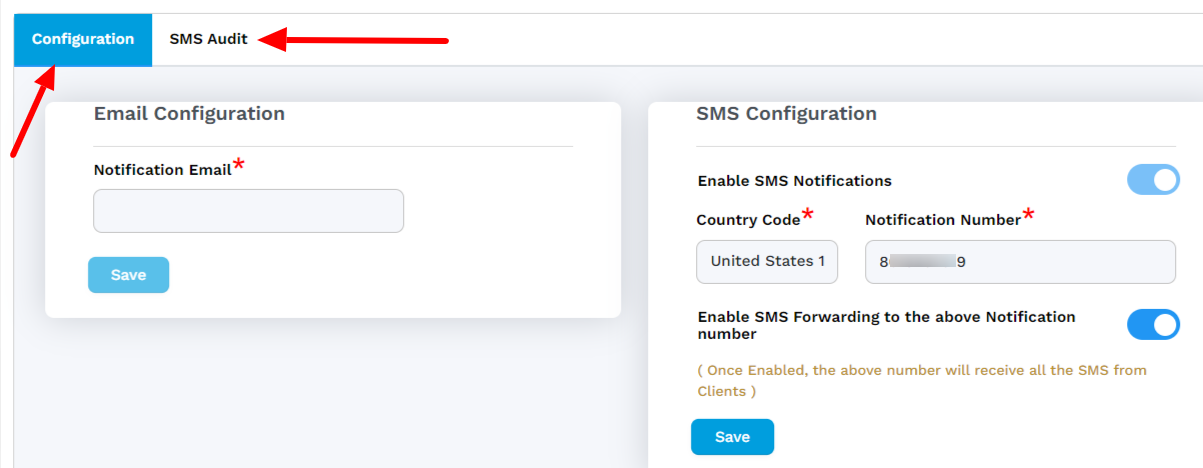The image size is (1203, 468).
Task: Open the United States 1 country code dropdown
Action: pyautogui.click(x=767, y=262)
